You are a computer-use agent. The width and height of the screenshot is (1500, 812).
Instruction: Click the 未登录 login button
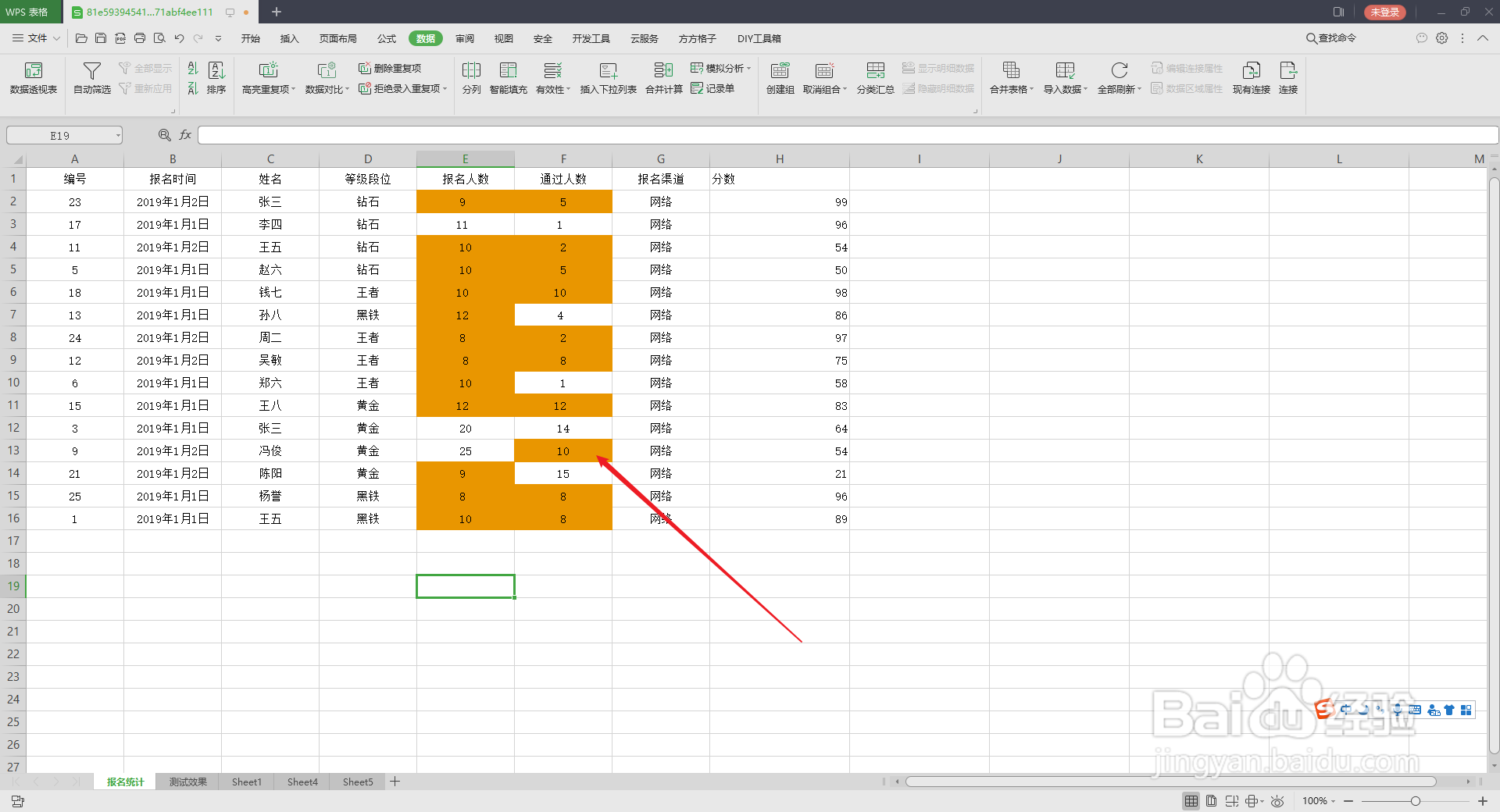tap(1385, 12)
